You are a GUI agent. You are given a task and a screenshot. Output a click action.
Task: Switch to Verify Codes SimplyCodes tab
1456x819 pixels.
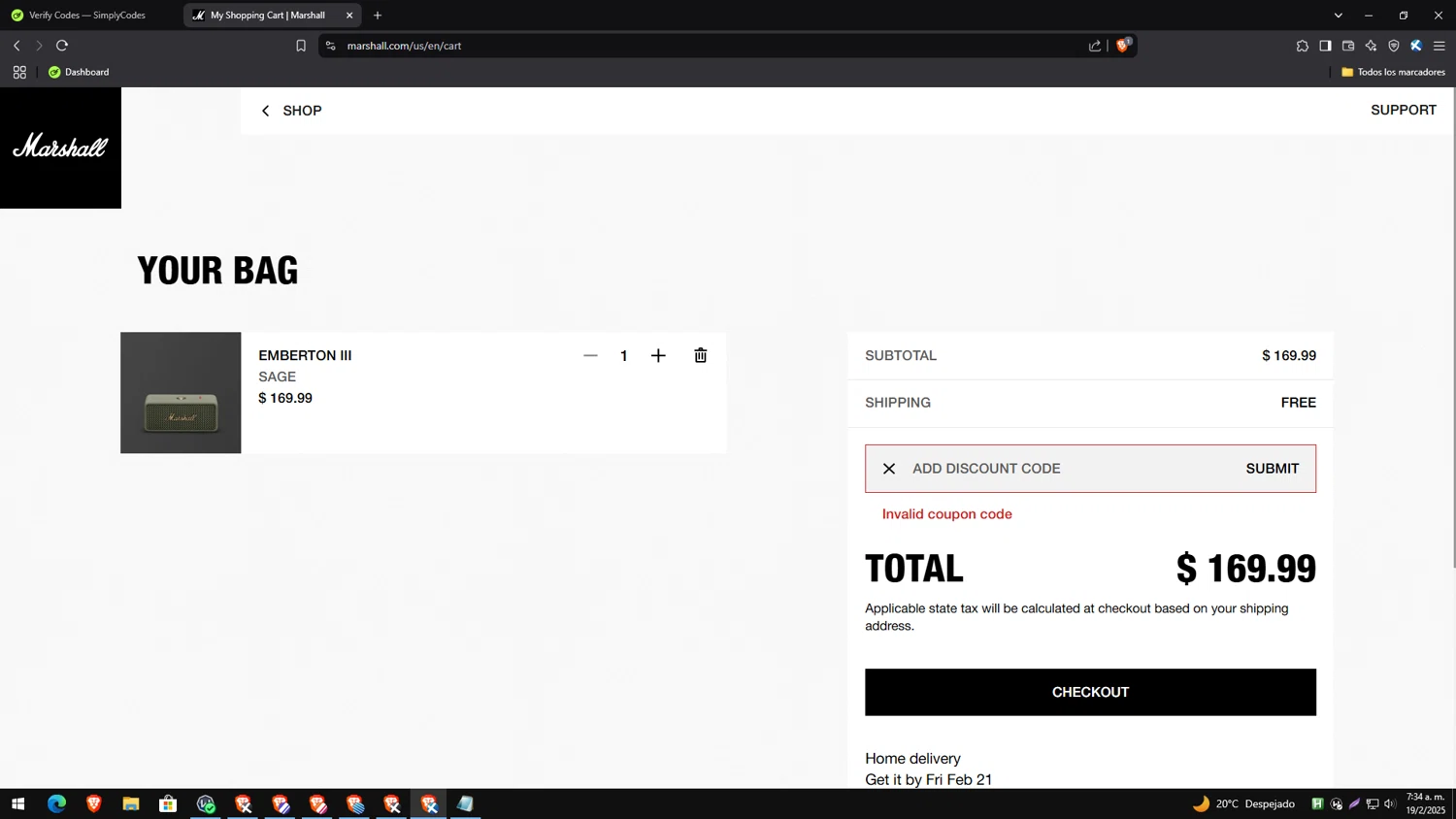click(x=87, y=16)
